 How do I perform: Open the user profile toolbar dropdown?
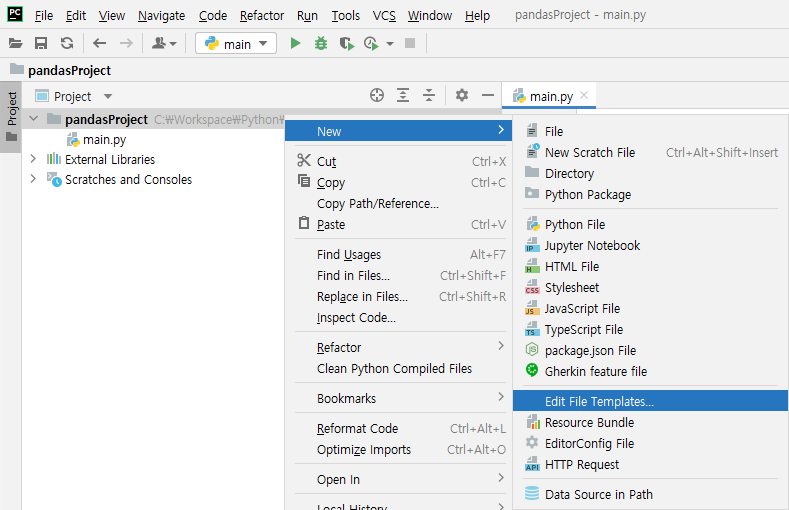tap(164, 44)
